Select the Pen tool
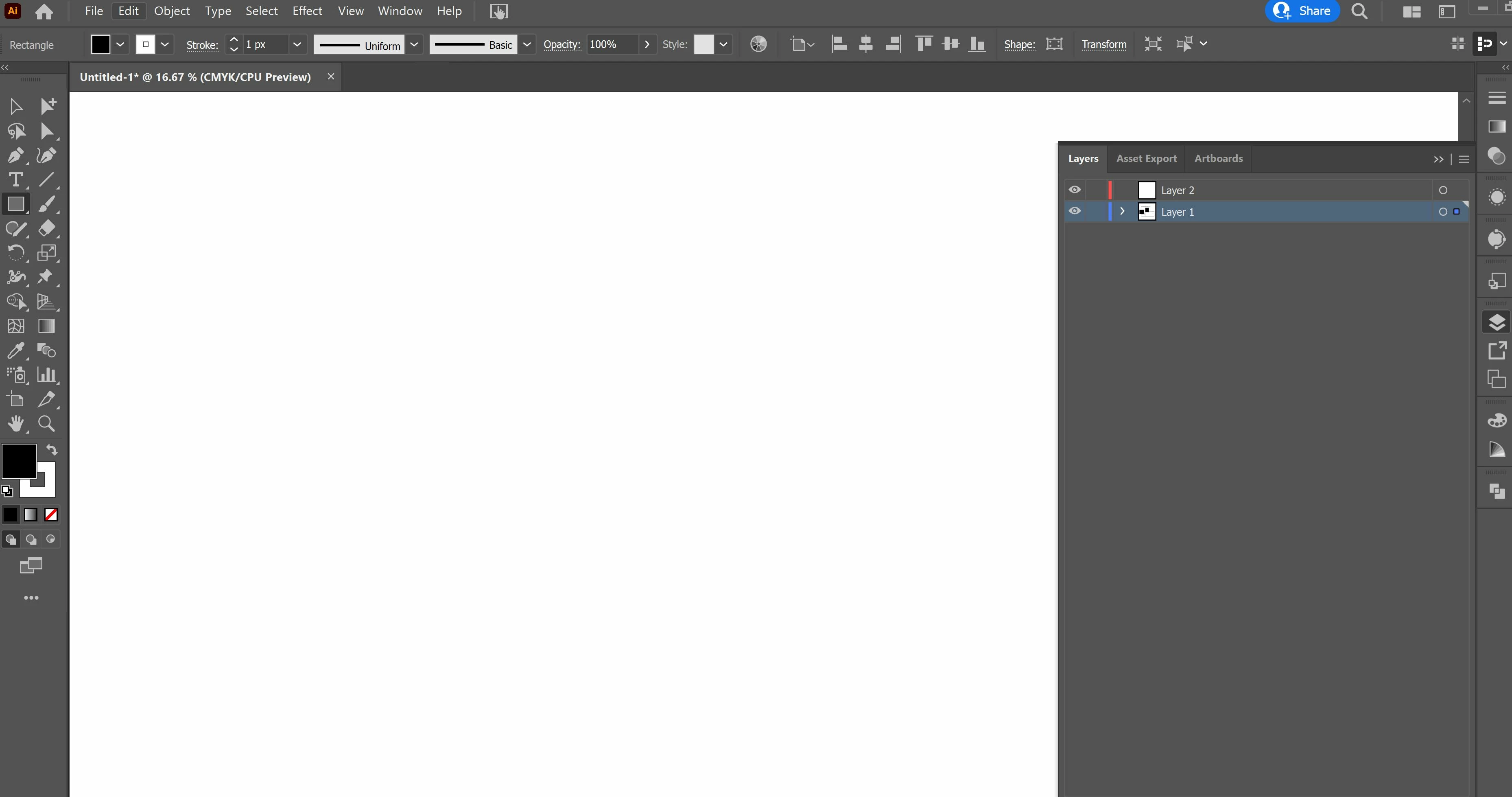The width and height of the screenshot is (1512, 797). point(15,155)
